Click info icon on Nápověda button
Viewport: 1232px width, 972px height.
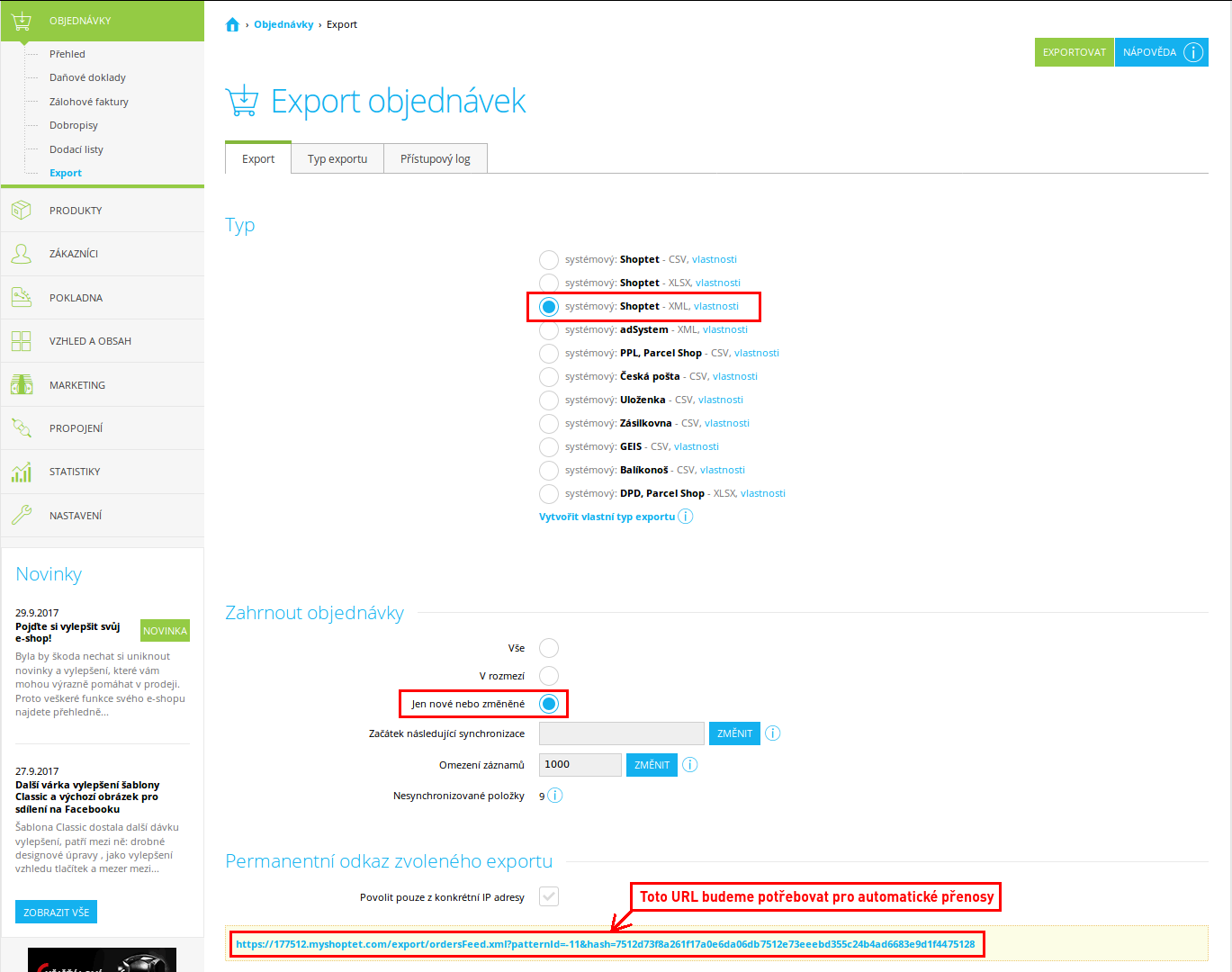click(x=1193, y=52)
